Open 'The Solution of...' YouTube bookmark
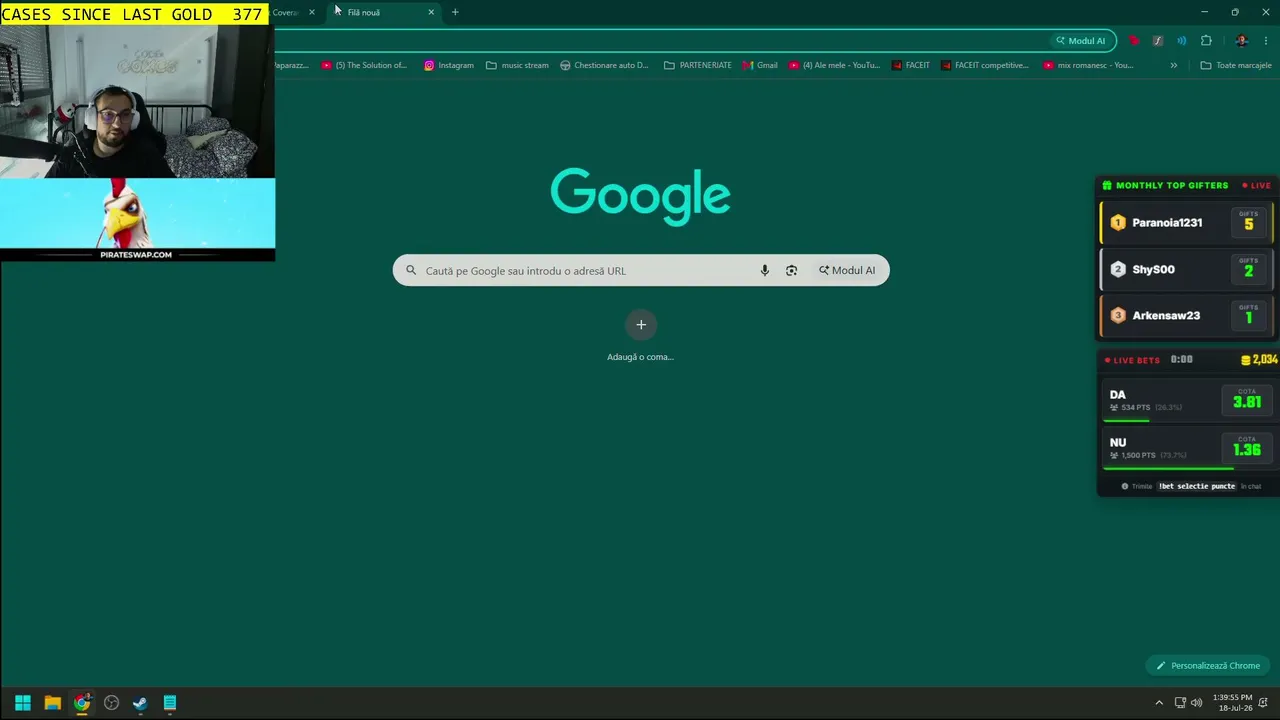1280x720 pixels. coord(364,65)
